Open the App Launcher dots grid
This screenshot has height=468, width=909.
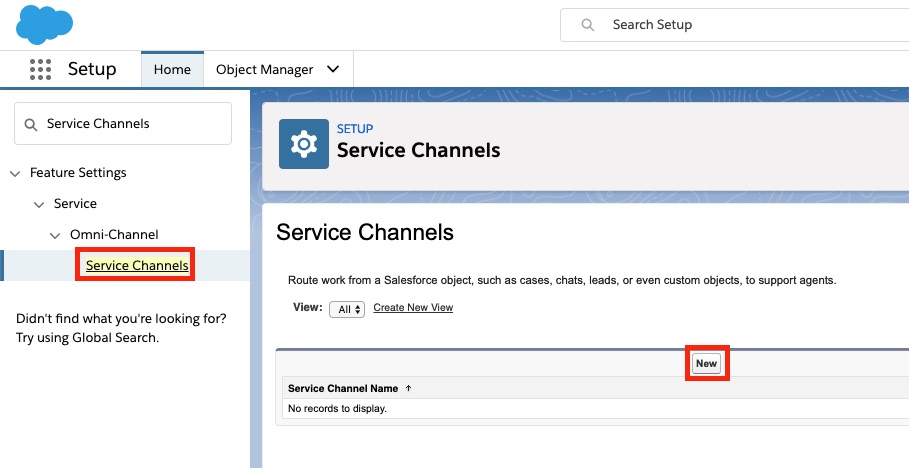click(41, 69)
